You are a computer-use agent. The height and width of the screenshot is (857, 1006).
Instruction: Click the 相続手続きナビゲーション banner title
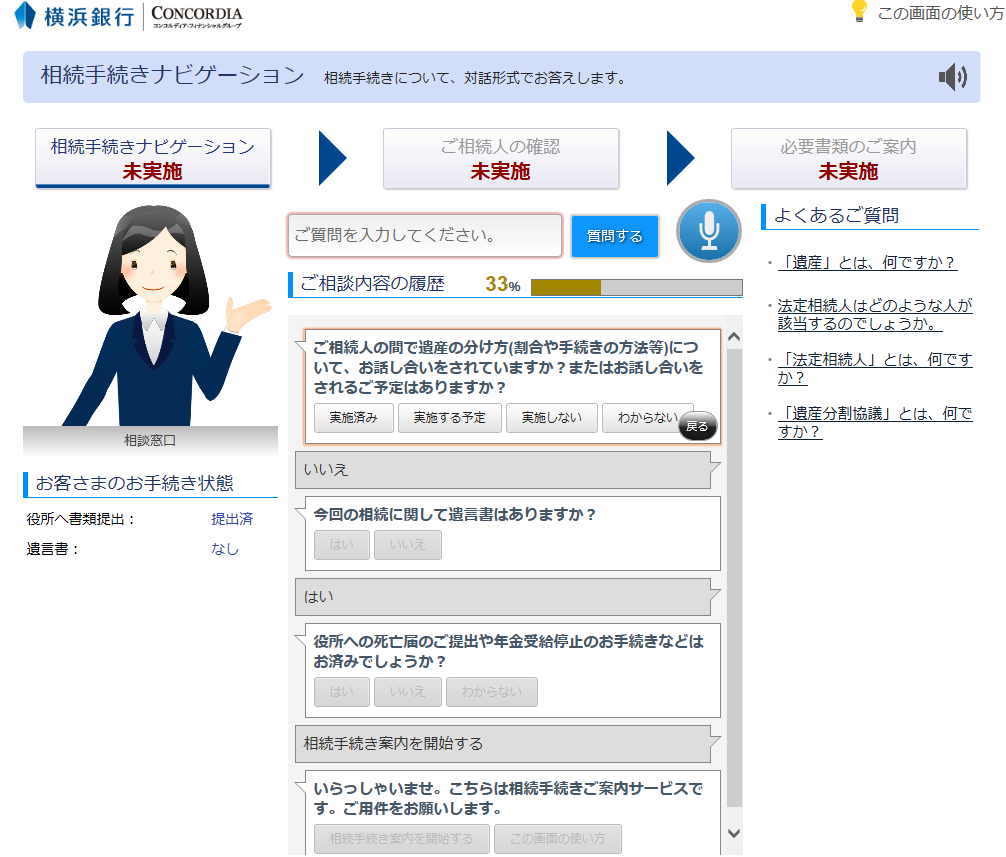(x=173, y=75)
